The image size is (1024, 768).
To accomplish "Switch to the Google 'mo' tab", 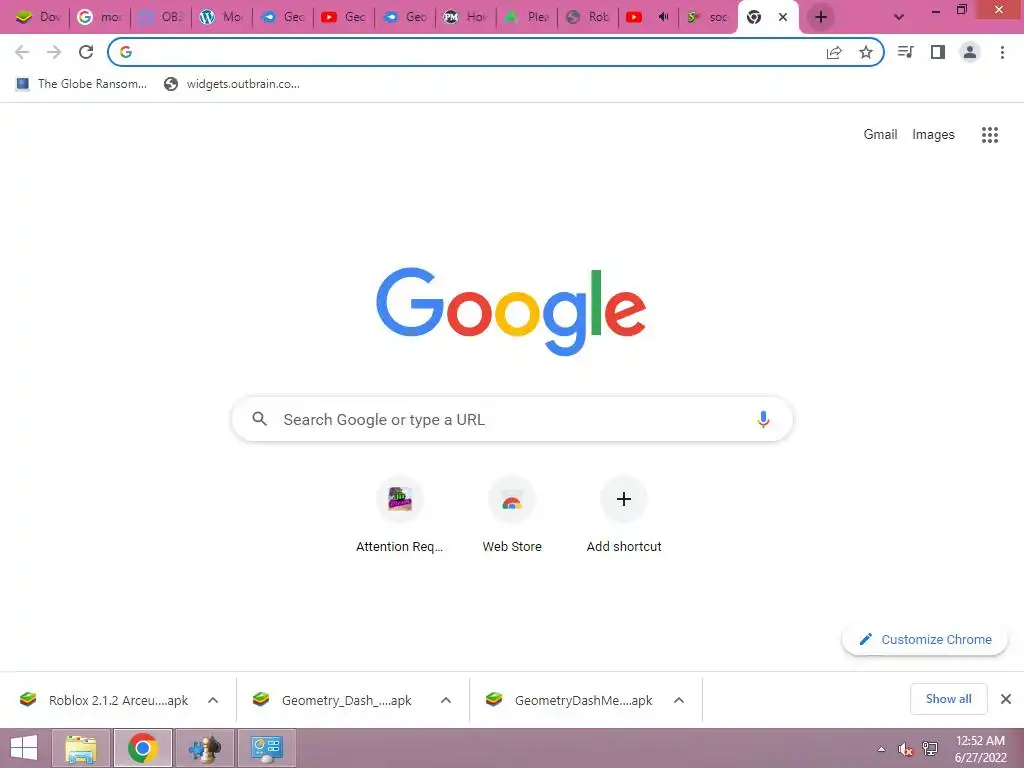I will [99, 17].
